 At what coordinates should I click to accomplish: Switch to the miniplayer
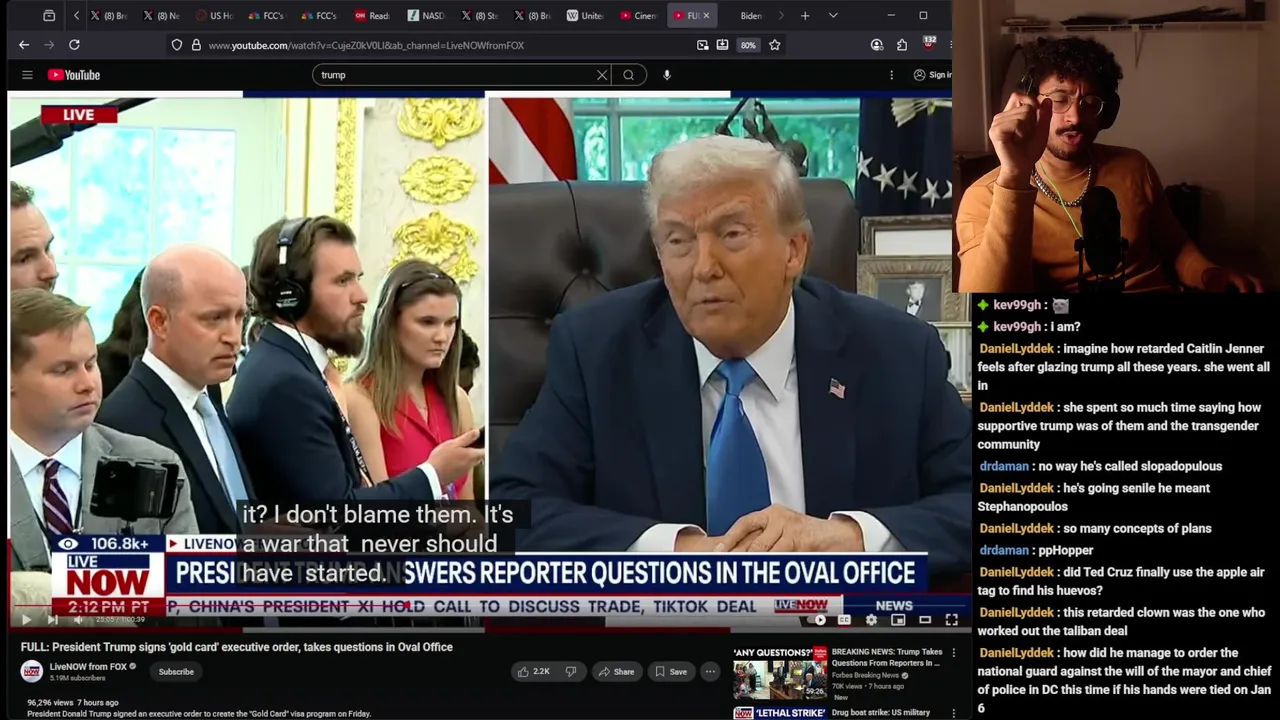coord(898,620)
